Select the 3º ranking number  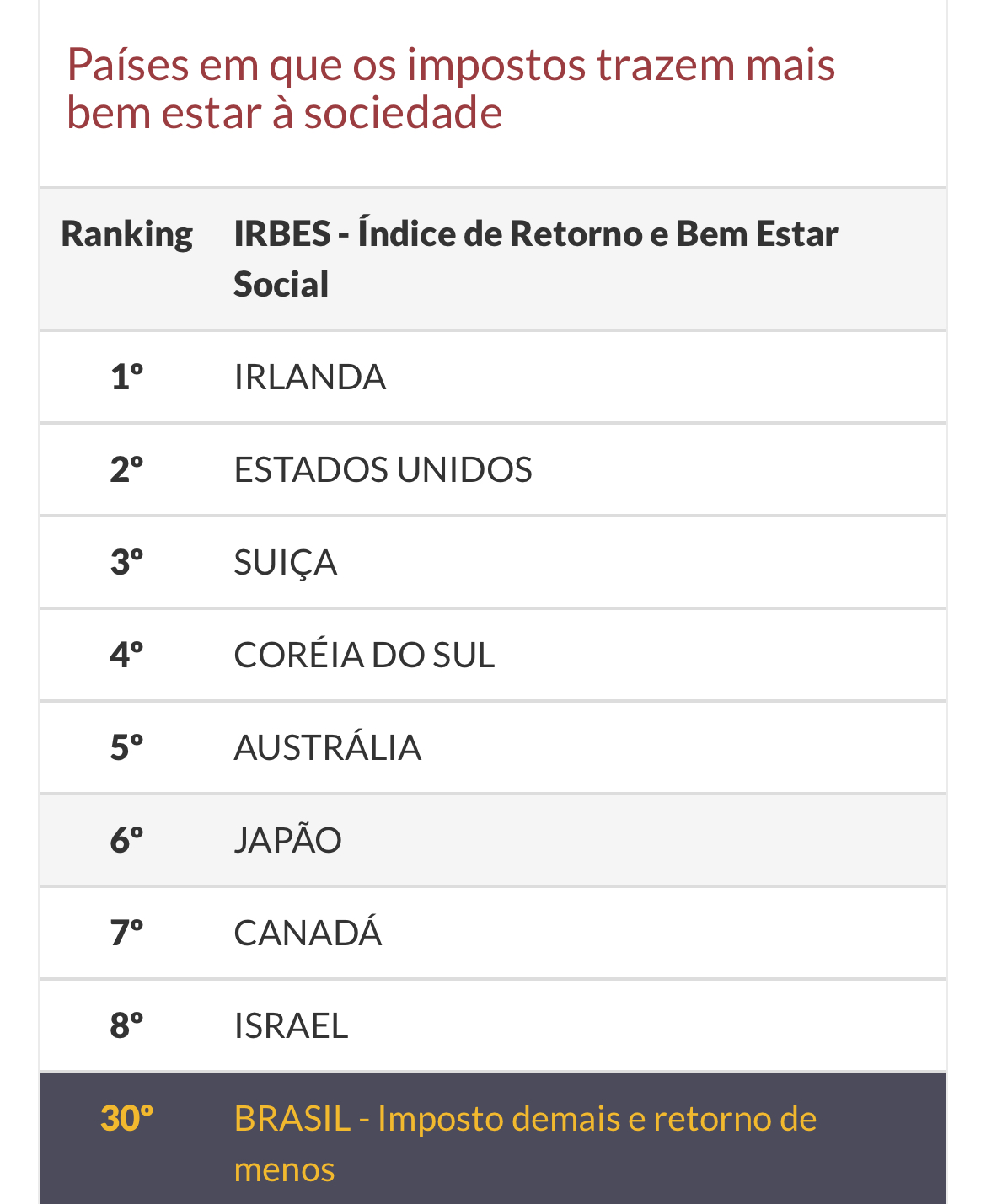(x=127, y=562)
